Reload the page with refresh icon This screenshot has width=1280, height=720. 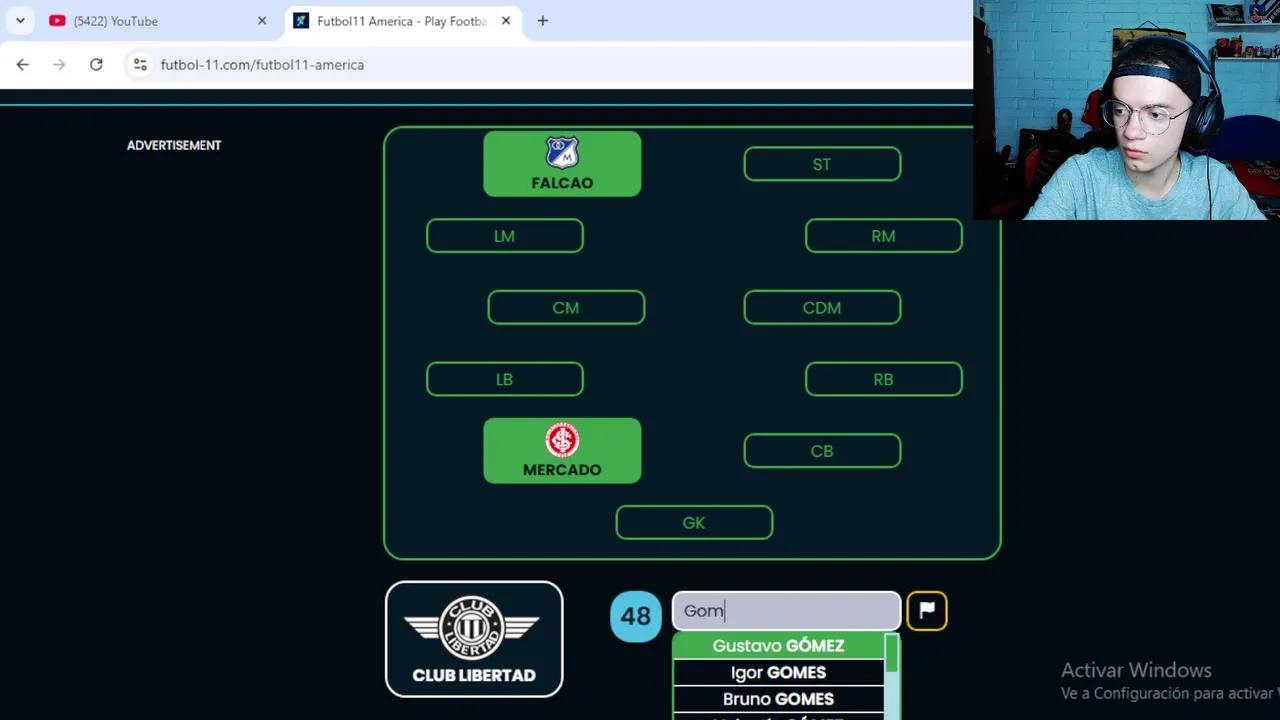[96, 64]
